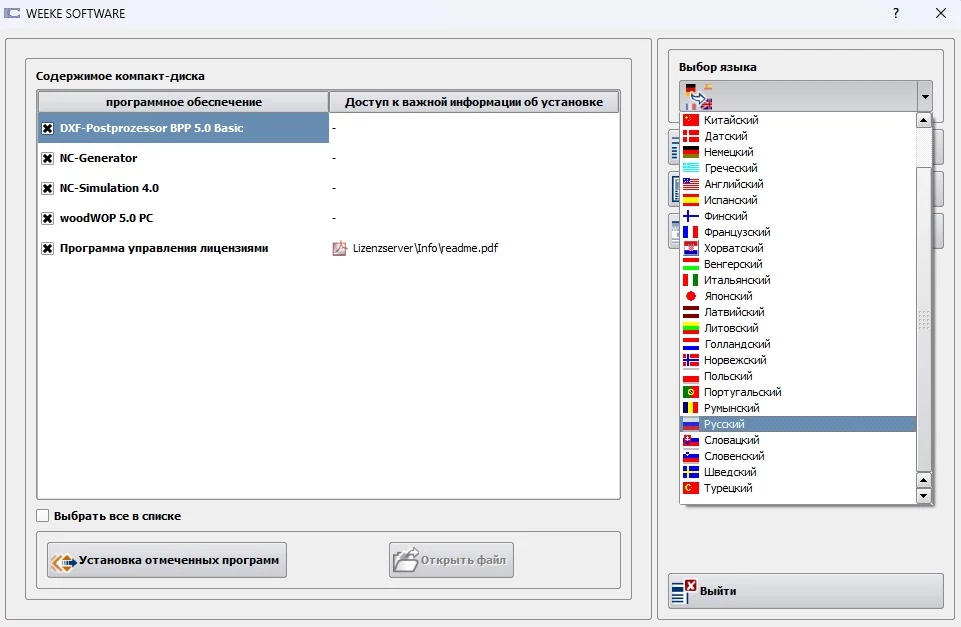The width and height of the screenshot is (961, 627).
Task: Click the flag icon beside Английский
Action: click(691, 184)
